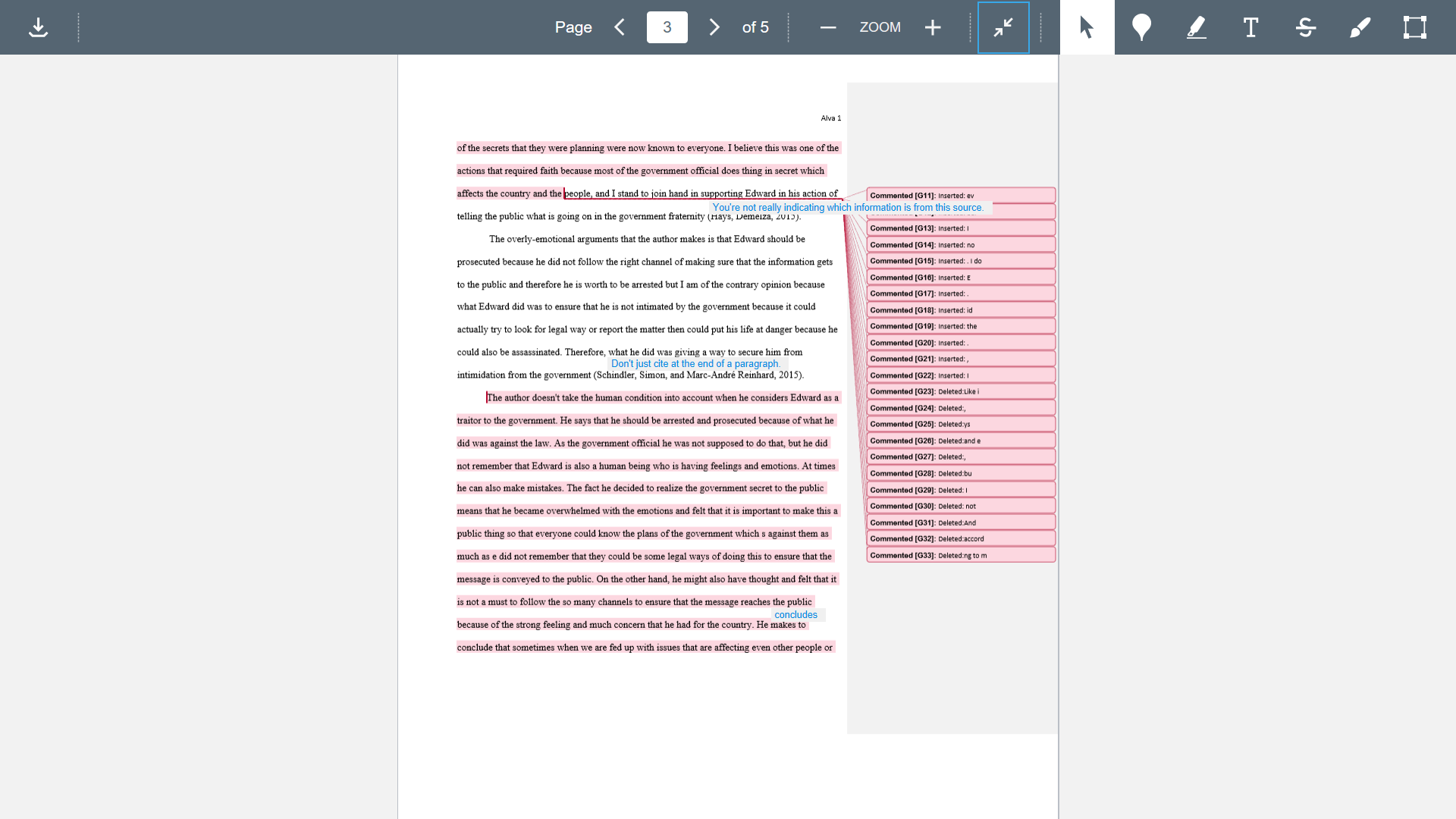The image size is (1456, 819).
Task: Open comment G24 in the margin
Action: point(961,408)
